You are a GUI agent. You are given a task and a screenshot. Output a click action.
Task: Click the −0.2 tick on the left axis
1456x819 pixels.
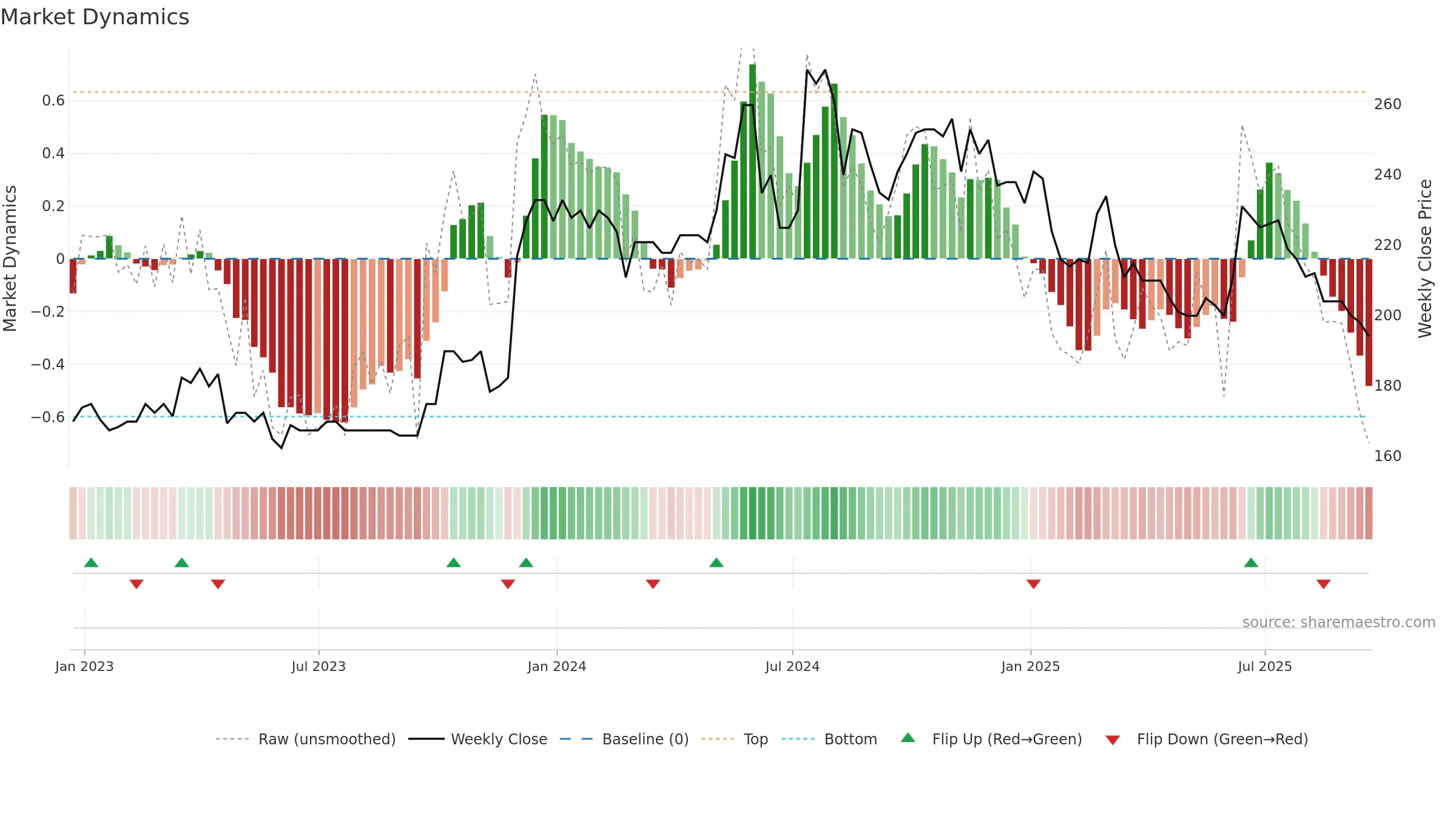click(x=48, y=312)
